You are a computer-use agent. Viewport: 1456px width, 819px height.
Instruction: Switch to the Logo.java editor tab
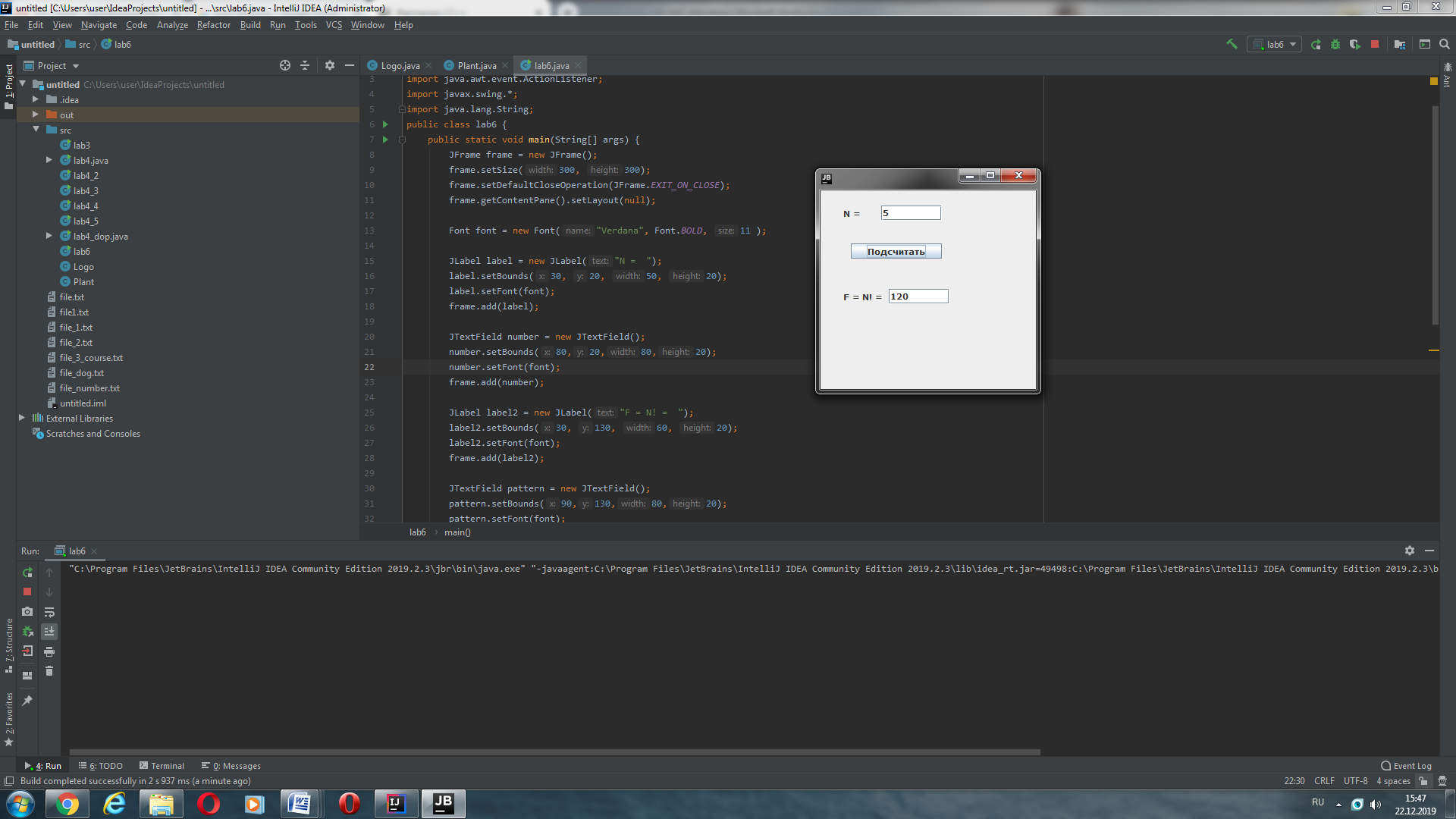[x=400, y=66]
